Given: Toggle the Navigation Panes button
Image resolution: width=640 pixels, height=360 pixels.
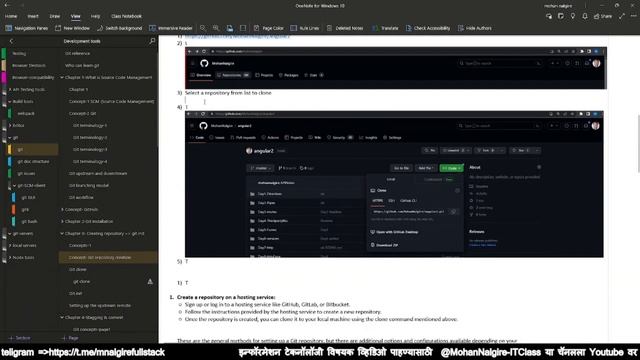Looking at the screenshot, I should click(27, 28).
